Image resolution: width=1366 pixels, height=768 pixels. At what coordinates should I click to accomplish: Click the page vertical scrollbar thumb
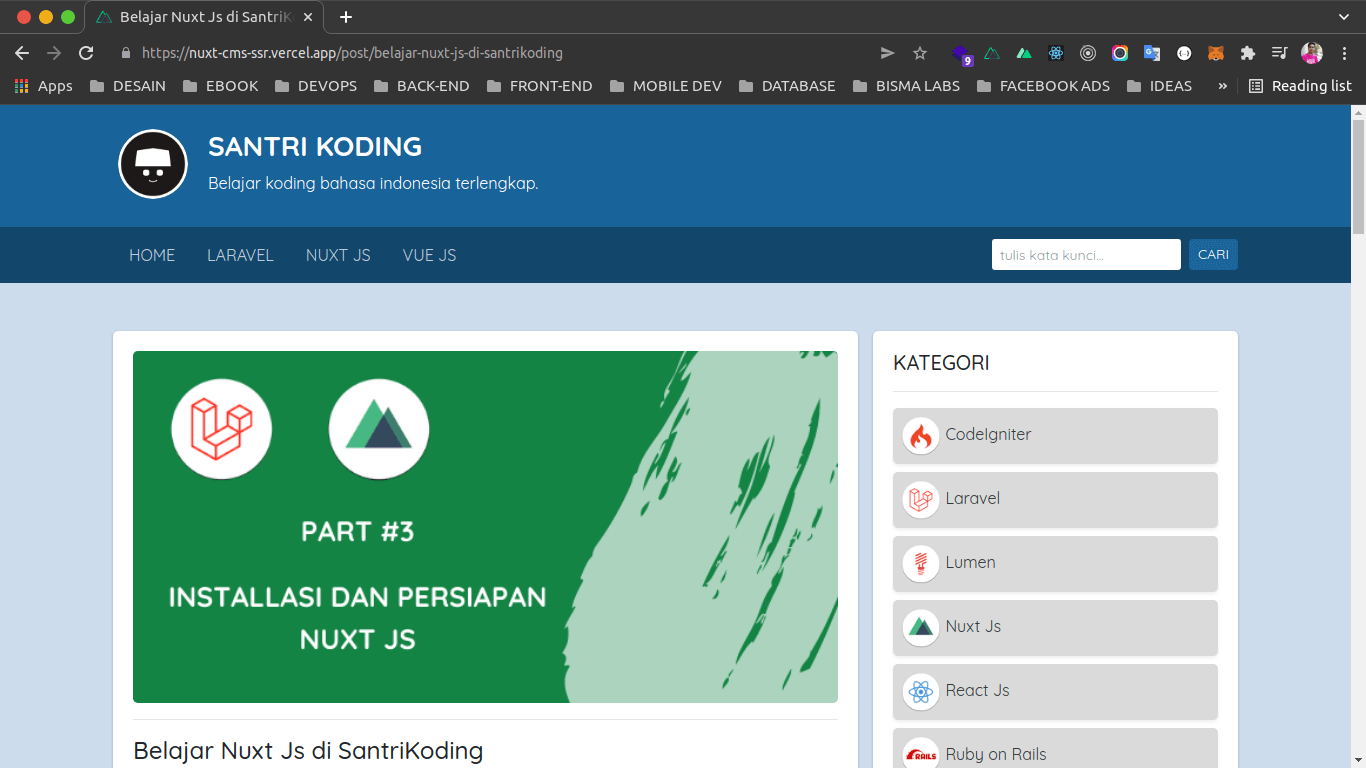1358,176
